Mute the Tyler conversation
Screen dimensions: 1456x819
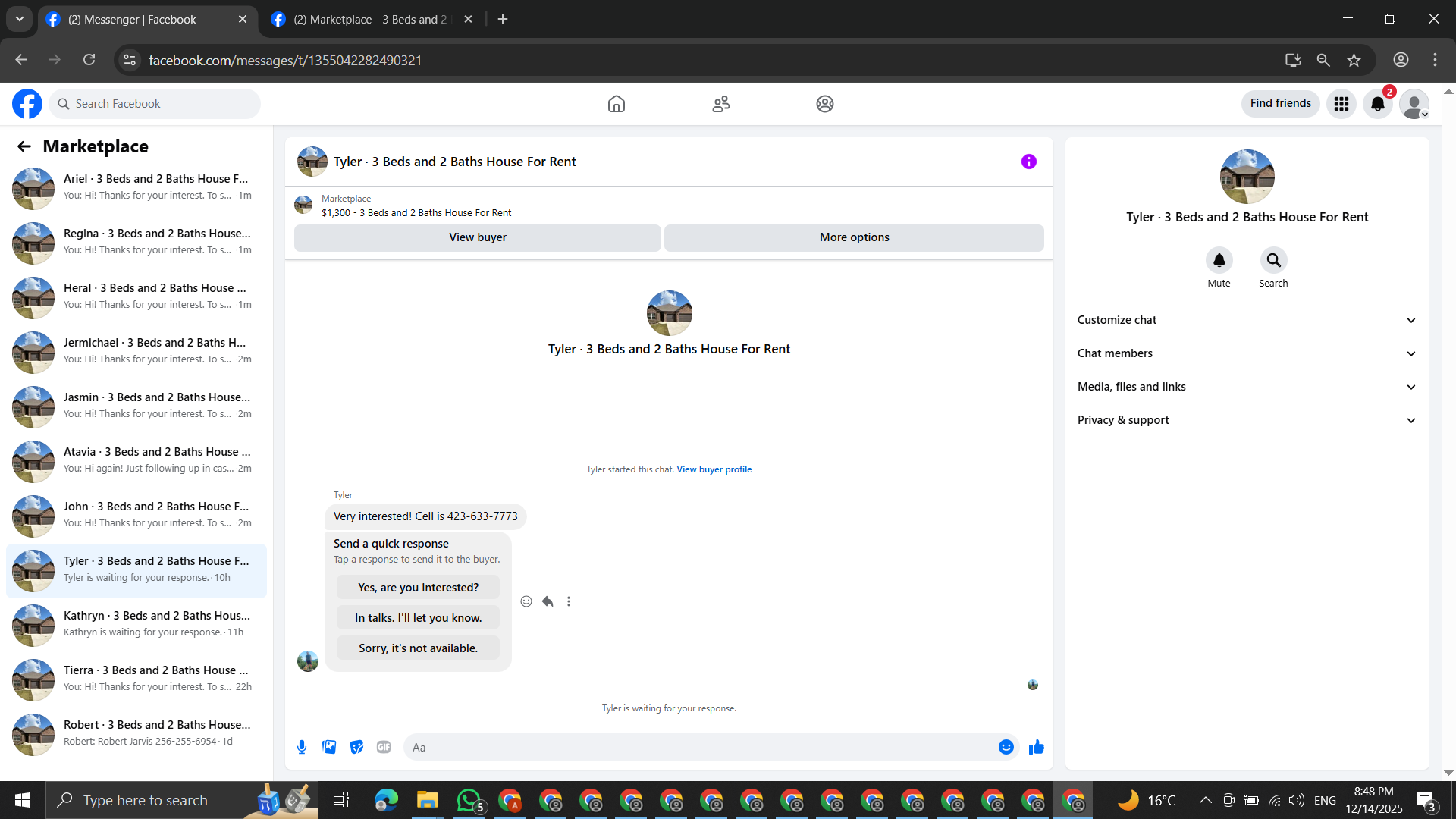[1219, 261]
